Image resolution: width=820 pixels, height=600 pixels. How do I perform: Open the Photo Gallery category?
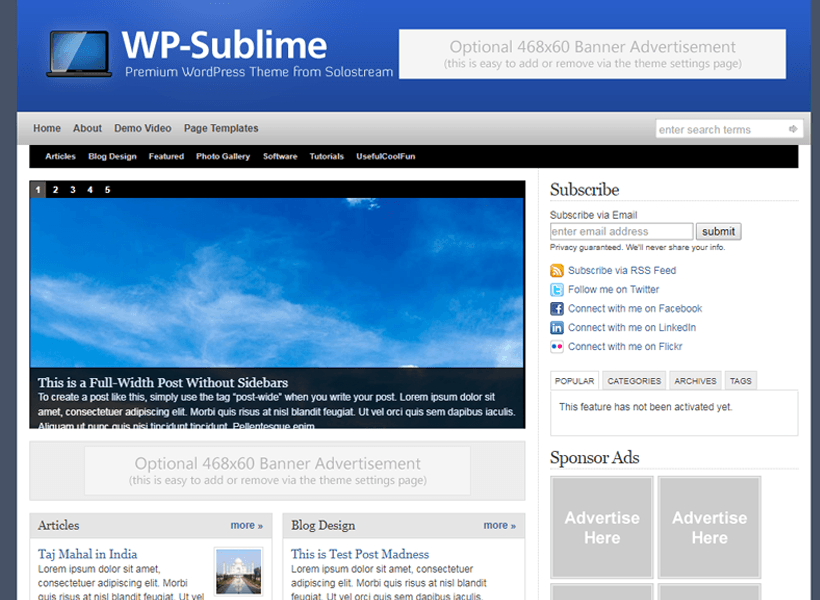pos(223,156)
